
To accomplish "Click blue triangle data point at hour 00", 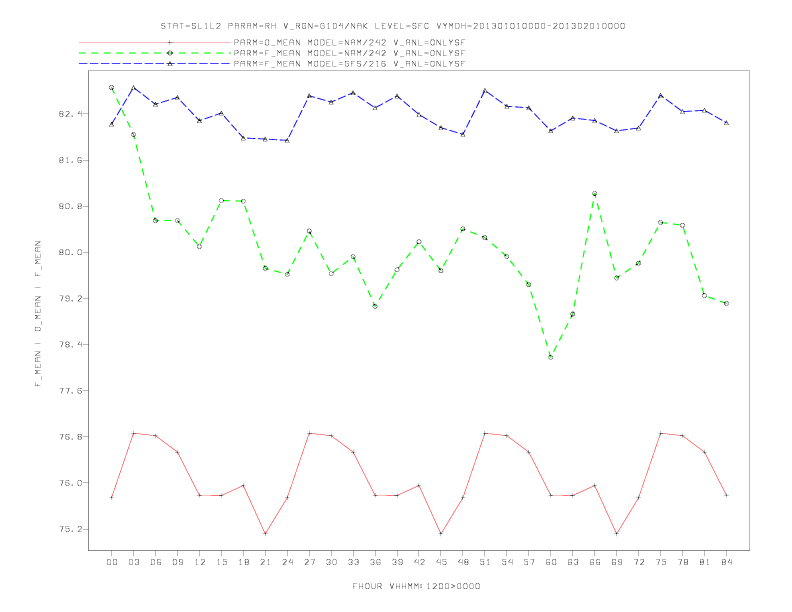I will (x=112, y=124).
